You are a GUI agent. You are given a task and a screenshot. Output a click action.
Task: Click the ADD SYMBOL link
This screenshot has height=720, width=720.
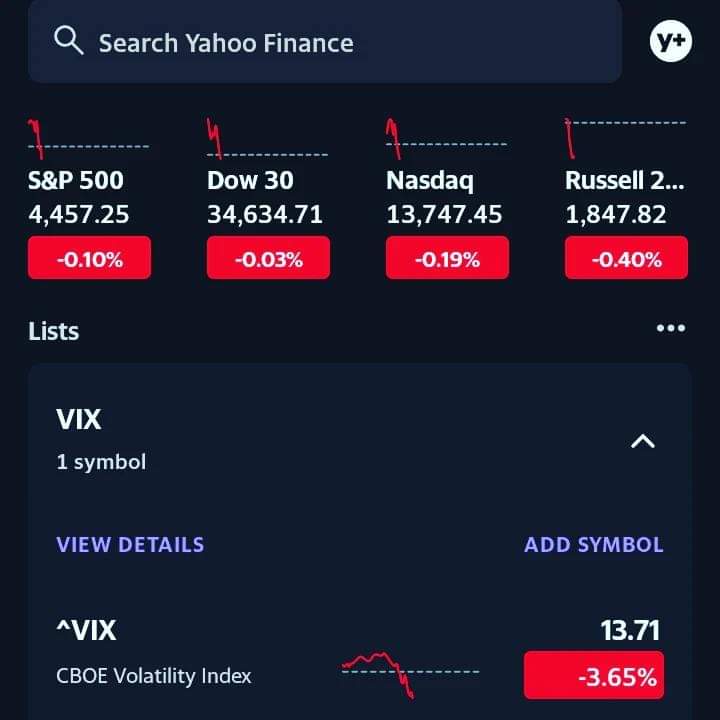point(594,545)
